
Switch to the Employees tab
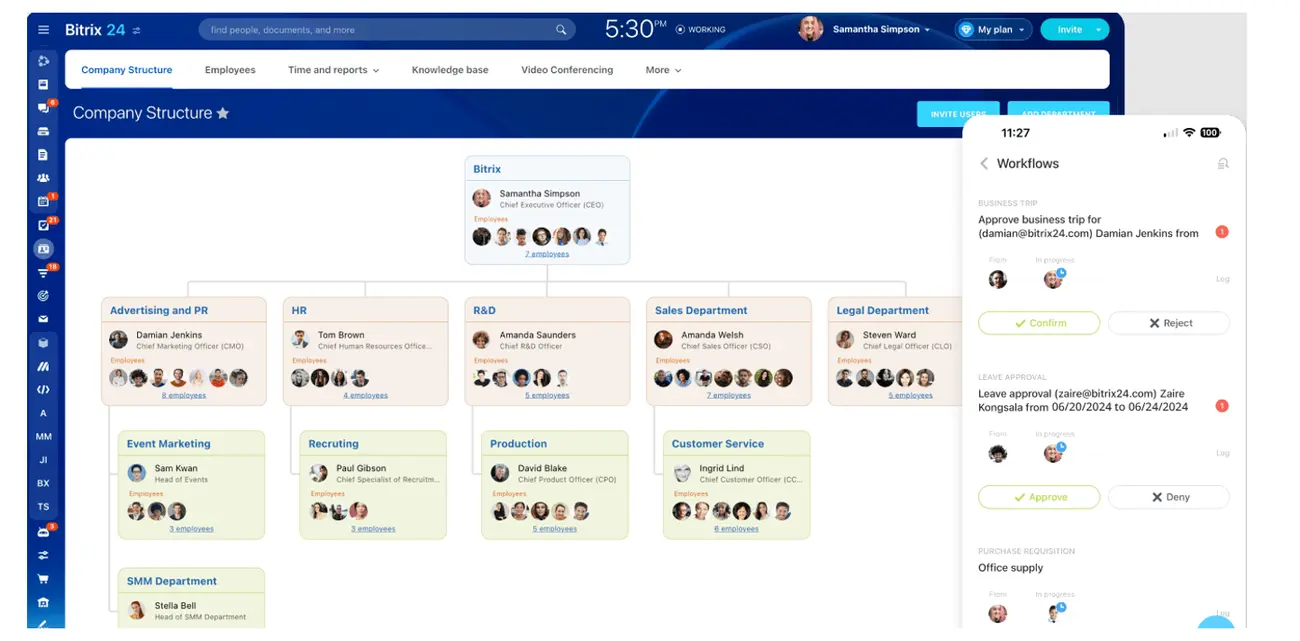(230, 70)
